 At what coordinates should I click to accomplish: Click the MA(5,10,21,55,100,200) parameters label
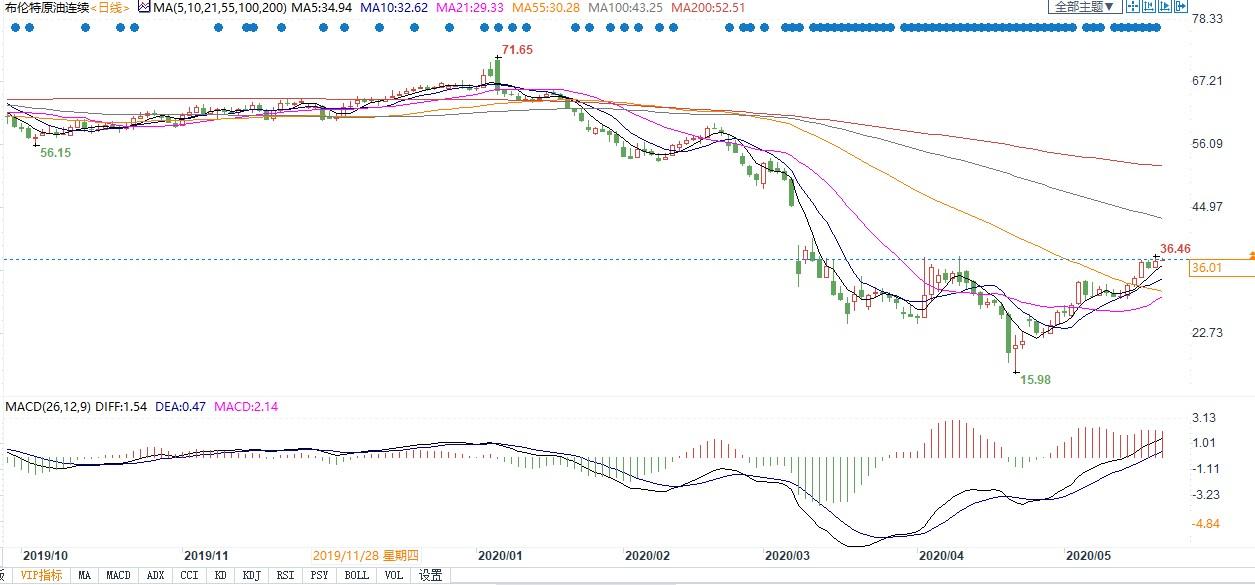tap(220, 8)
